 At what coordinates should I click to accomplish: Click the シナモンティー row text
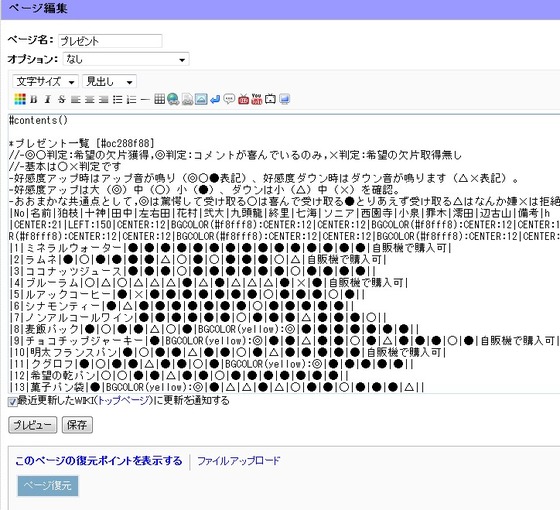pyautogui.click(x=182, y=306)
